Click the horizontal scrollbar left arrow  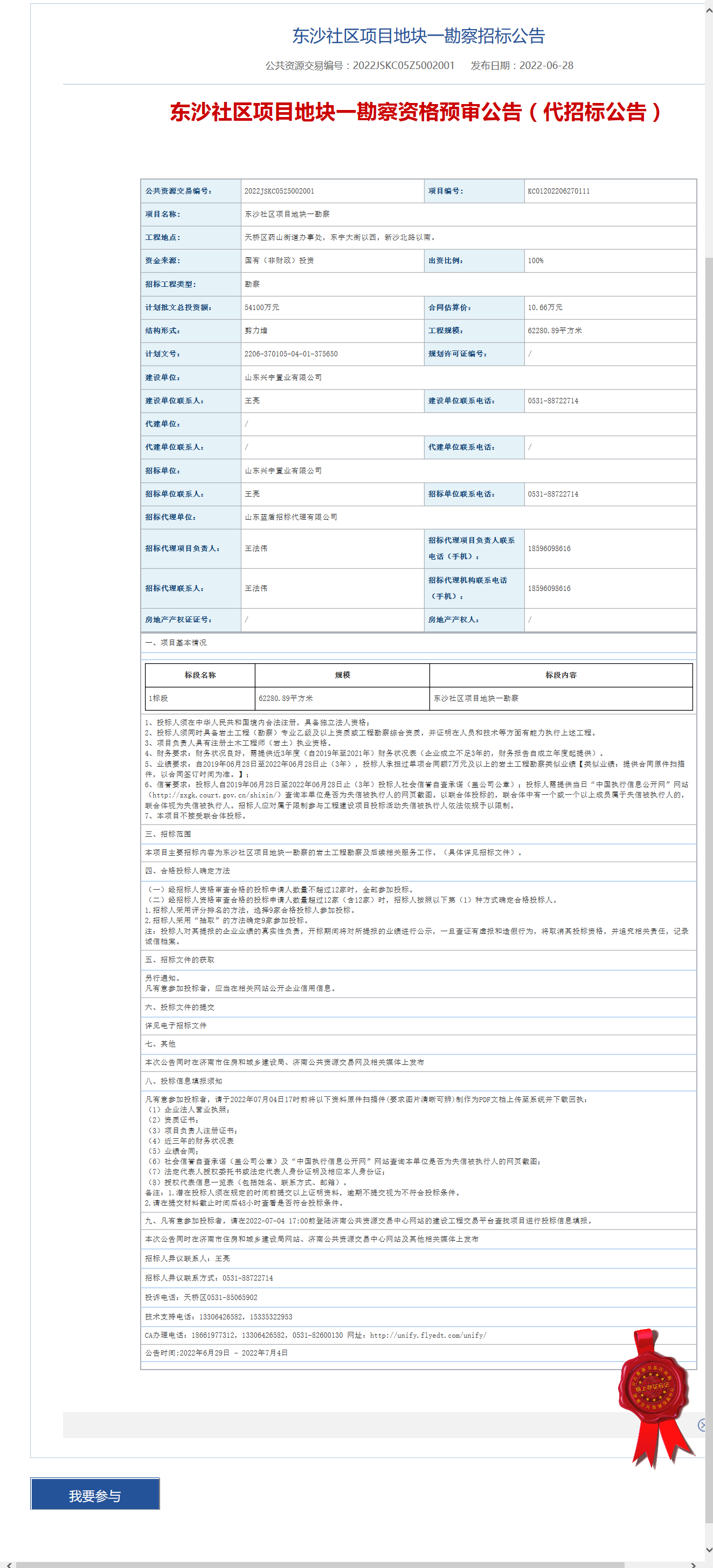[9, 1564]
